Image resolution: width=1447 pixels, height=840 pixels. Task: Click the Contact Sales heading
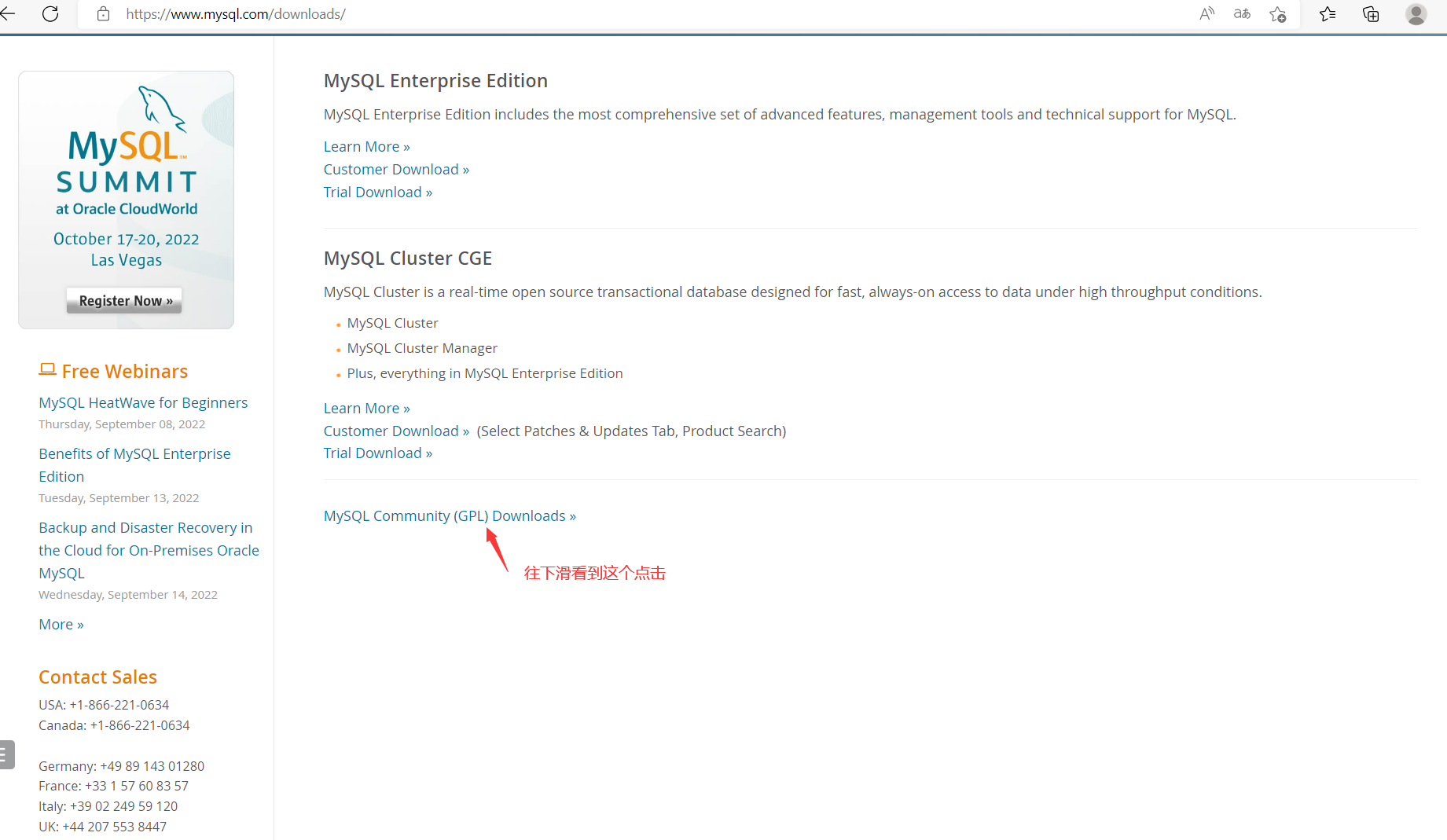98,677
